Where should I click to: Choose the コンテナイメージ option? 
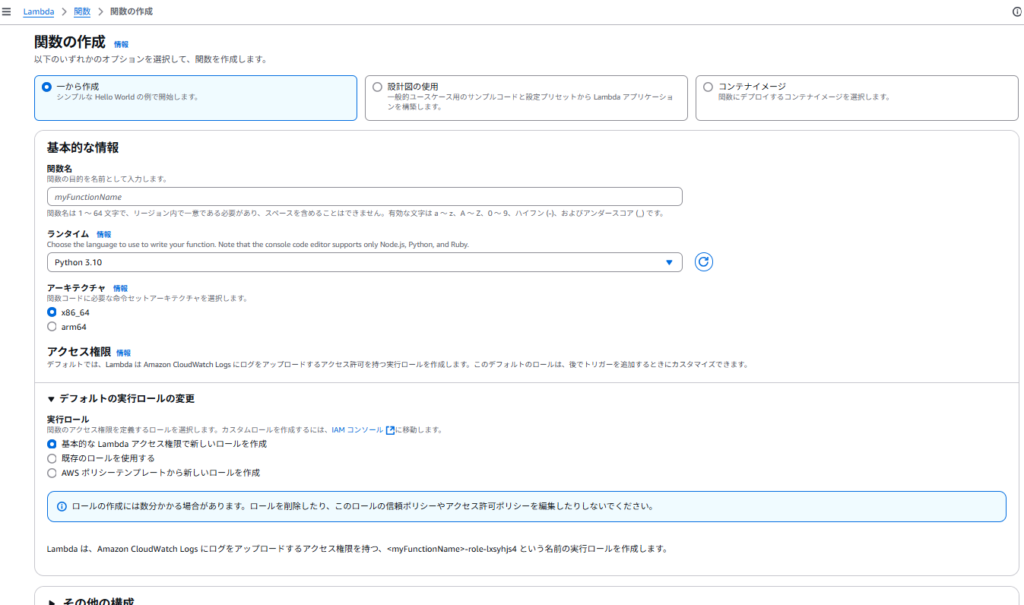click(x=708, y=87)
